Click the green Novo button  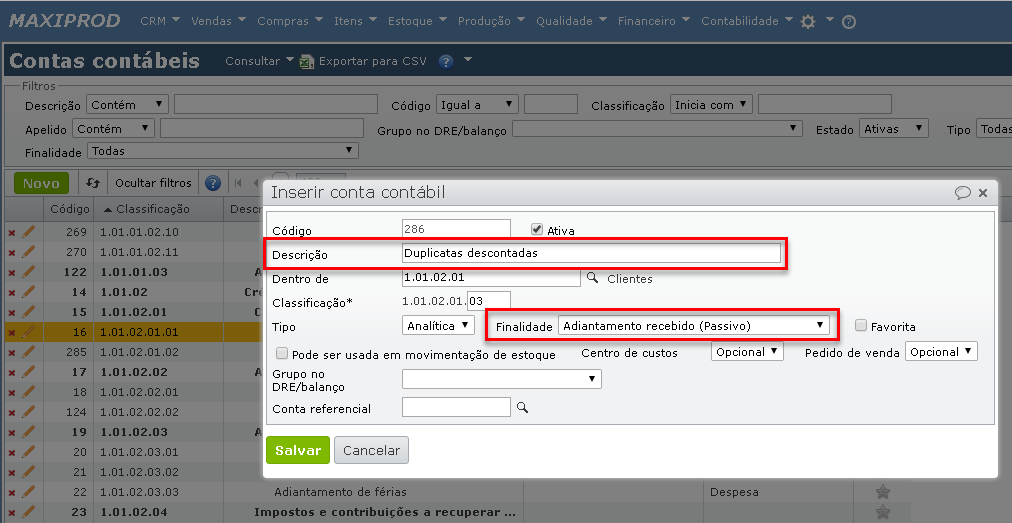tap(41, 183)
